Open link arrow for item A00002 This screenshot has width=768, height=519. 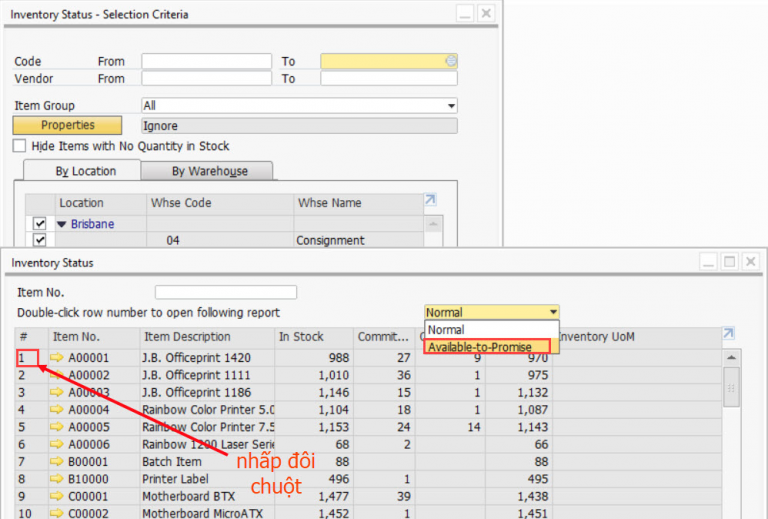(57, 375)
